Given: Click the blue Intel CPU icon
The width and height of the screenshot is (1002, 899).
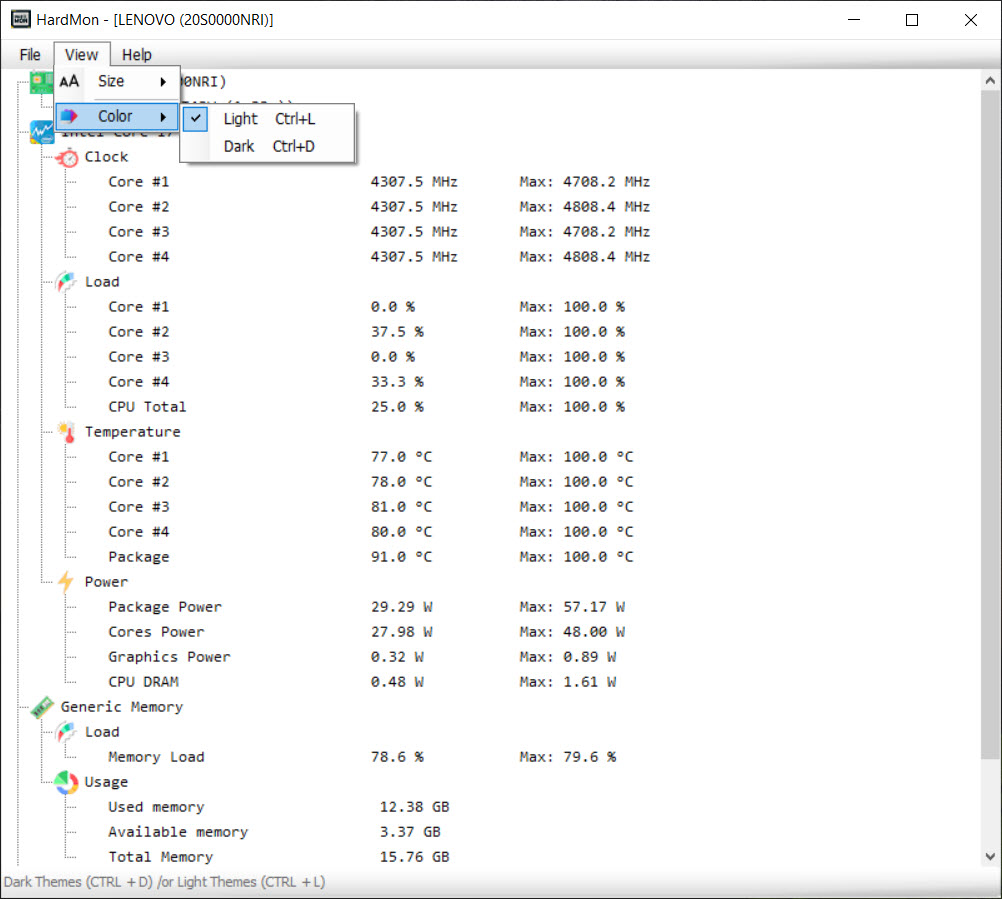Looking at the screenshot, I should coord(42,132).
